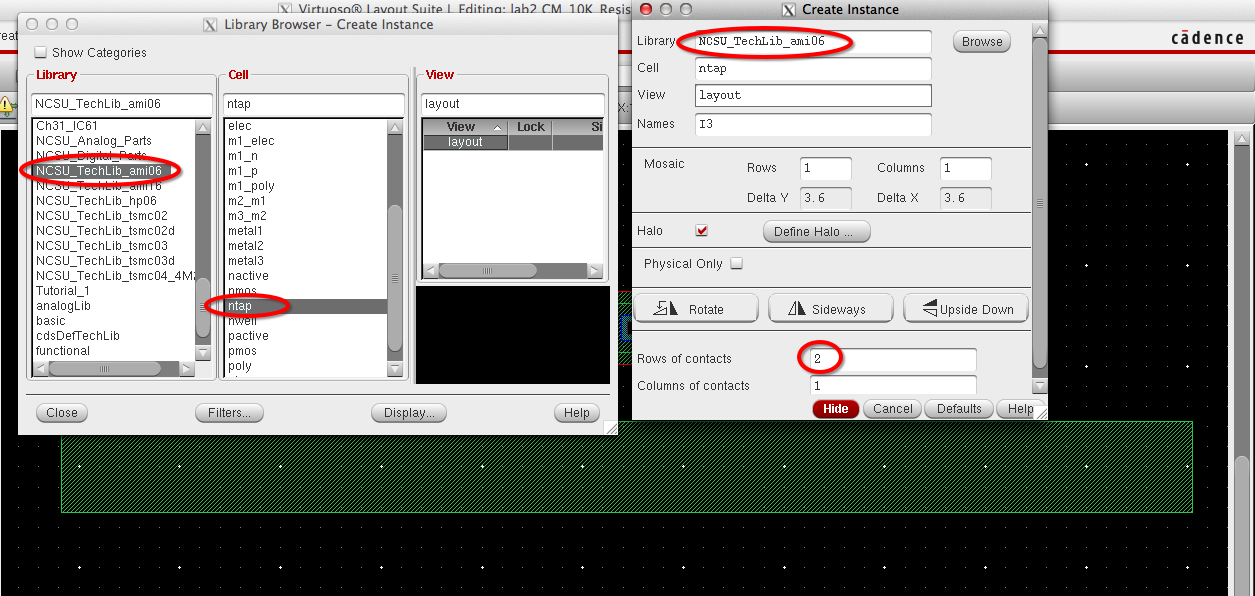The height and width of the screenshot is (596, 1255).
Task: Close the Library Browser window
Action: coord(62,413)
